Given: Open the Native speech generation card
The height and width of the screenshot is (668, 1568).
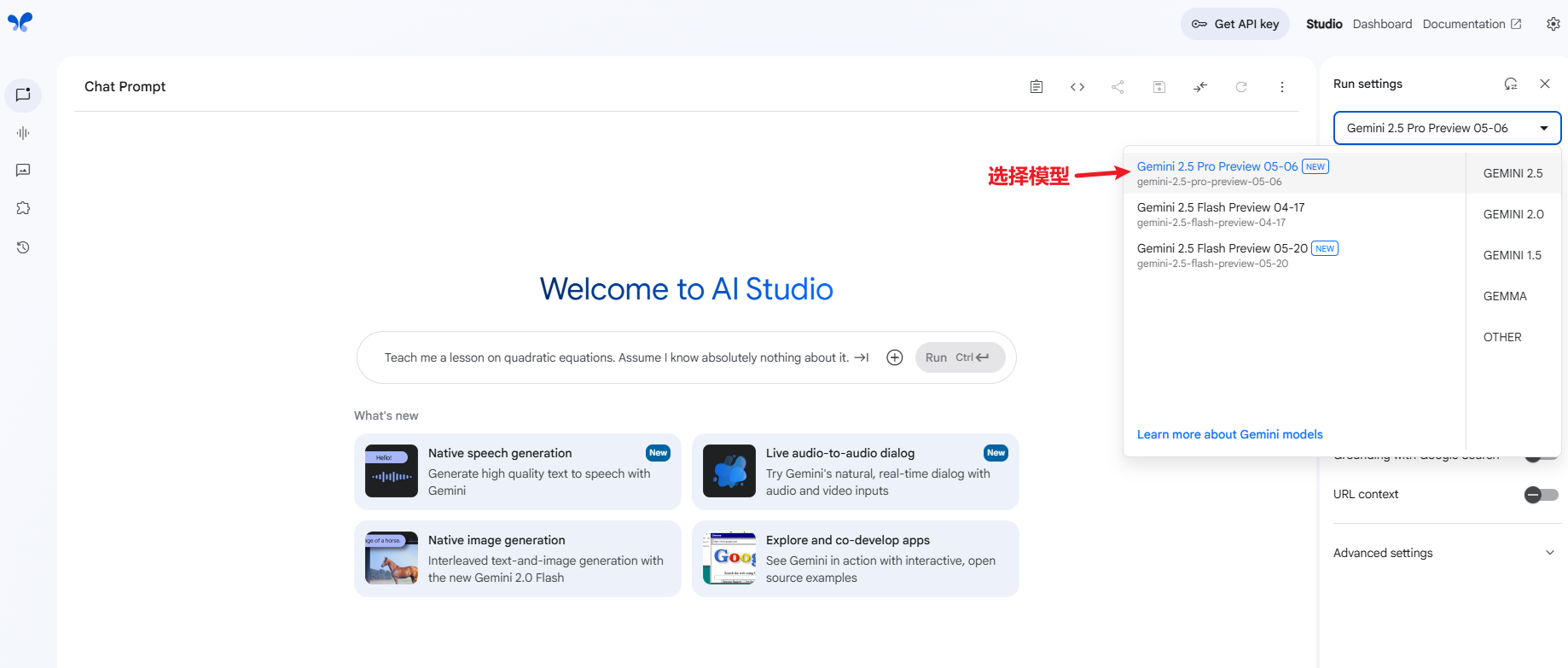Looking at the screenshot, I should click(517, 472).
